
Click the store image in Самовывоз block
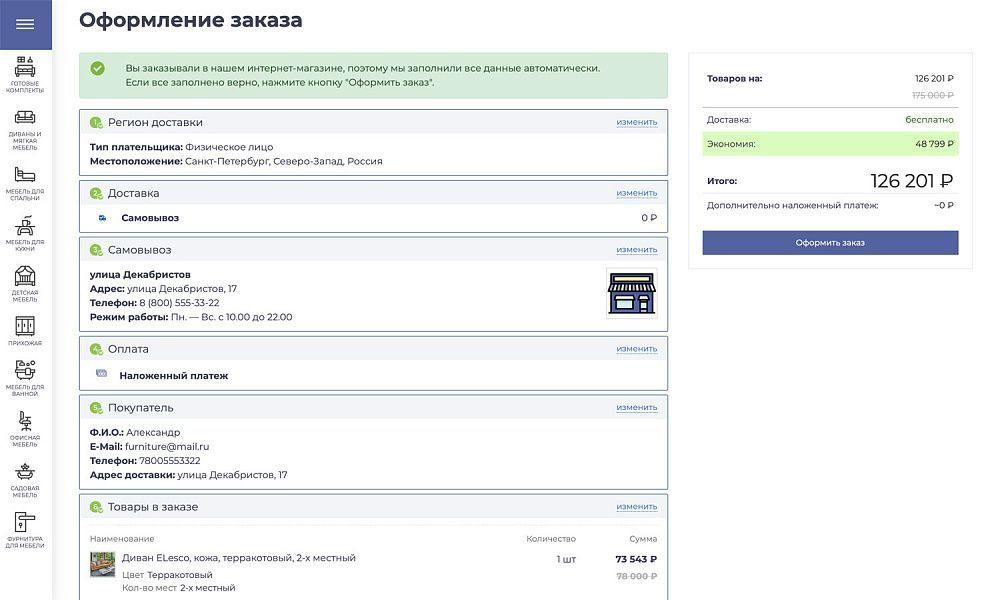(631, 293)
